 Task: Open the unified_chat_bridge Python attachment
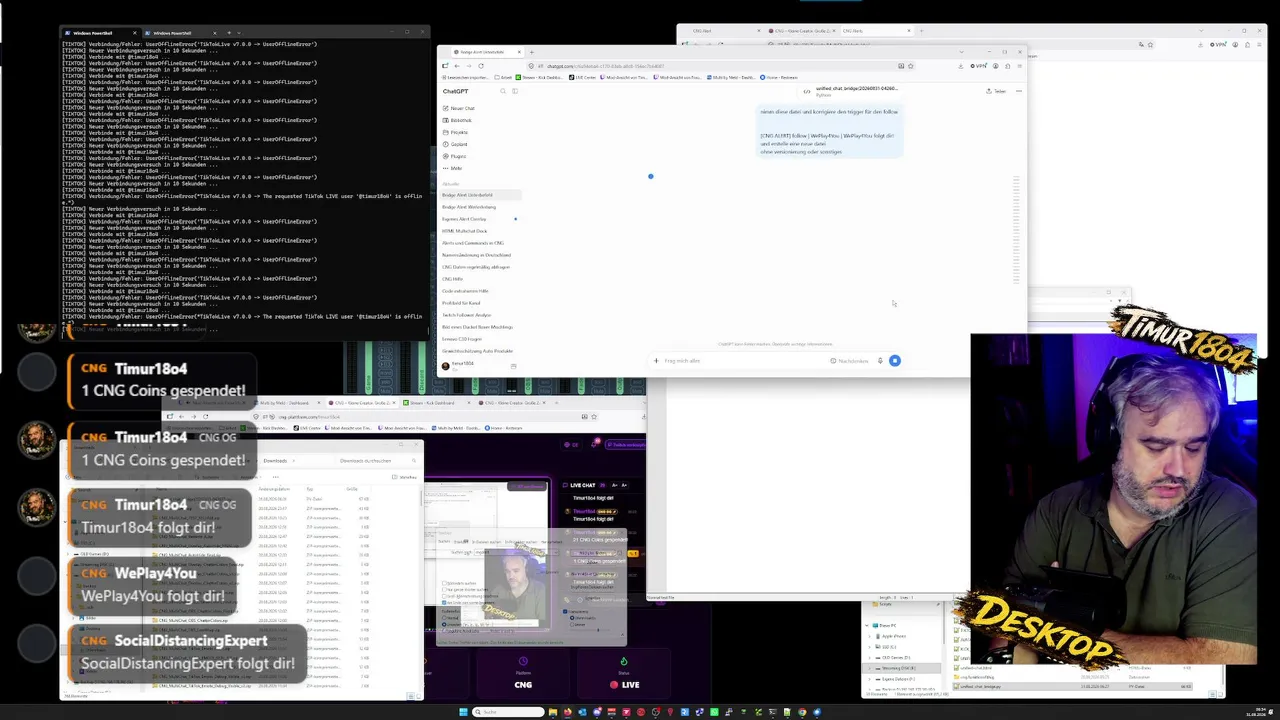850,91
